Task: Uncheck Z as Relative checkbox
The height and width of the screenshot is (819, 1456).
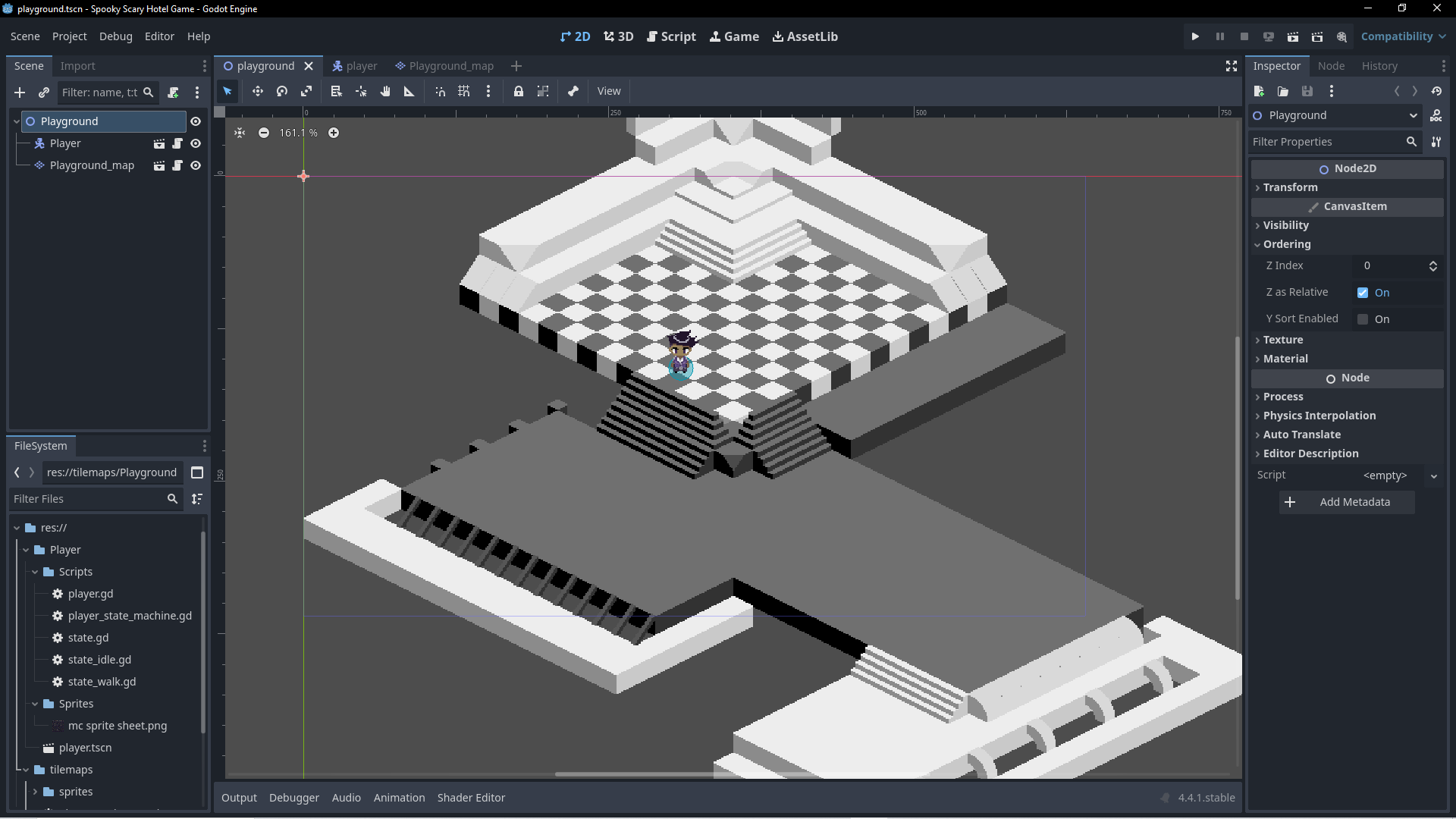Action: [x=1363, y=293]
